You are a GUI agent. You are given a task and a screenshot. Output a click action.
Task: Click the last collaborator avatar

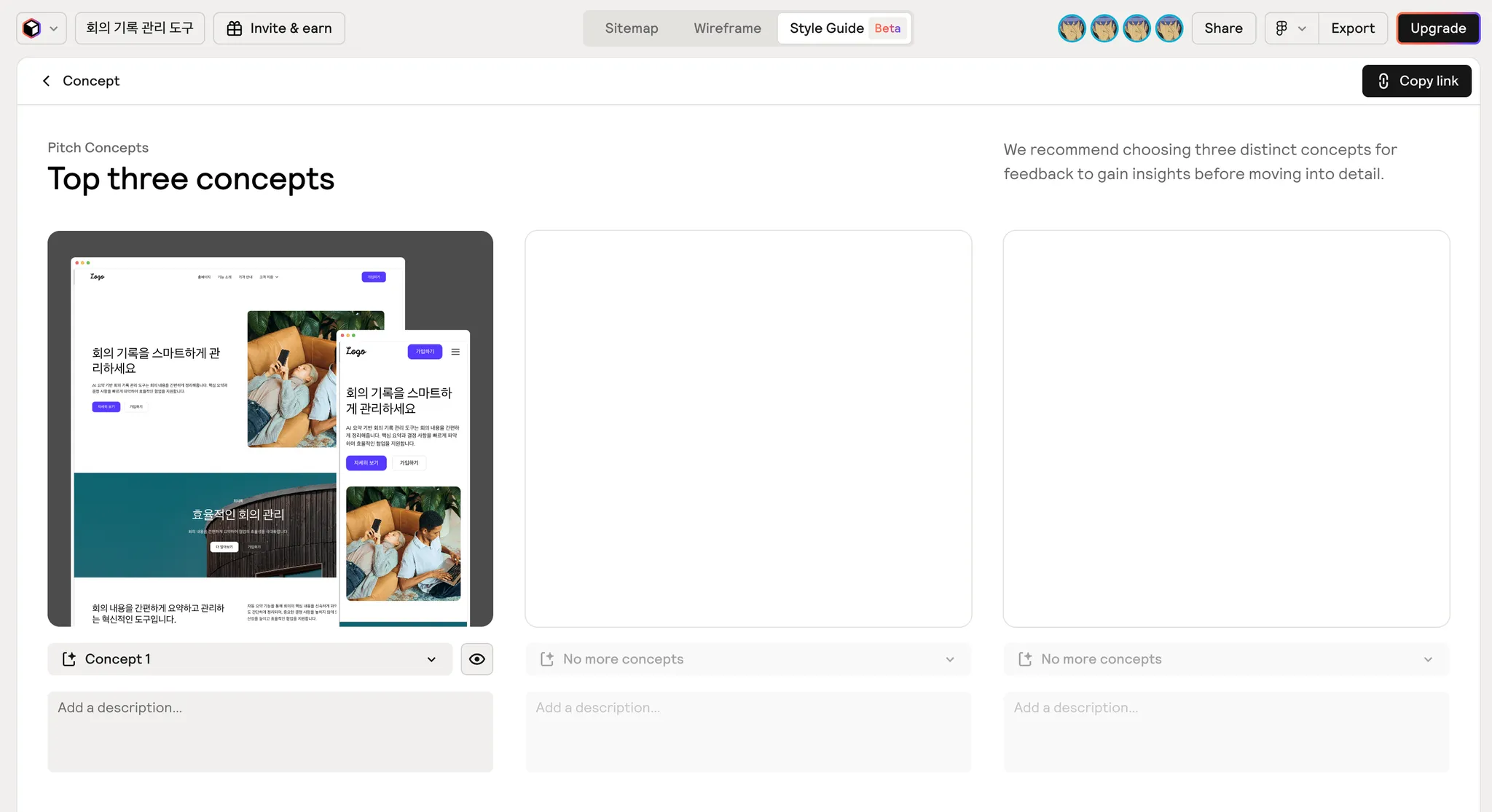point(1169,28)
